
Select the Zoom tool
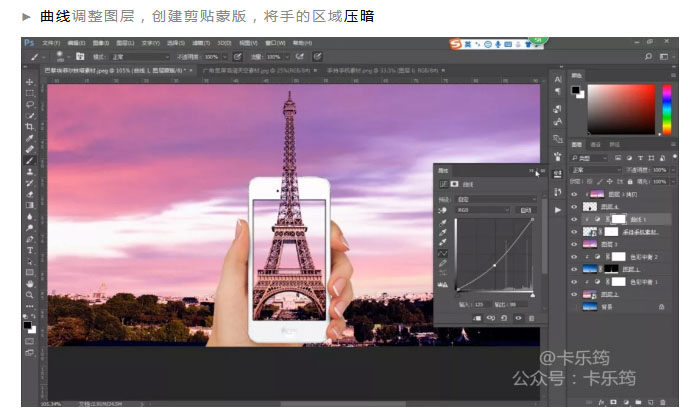click(30, 295)
